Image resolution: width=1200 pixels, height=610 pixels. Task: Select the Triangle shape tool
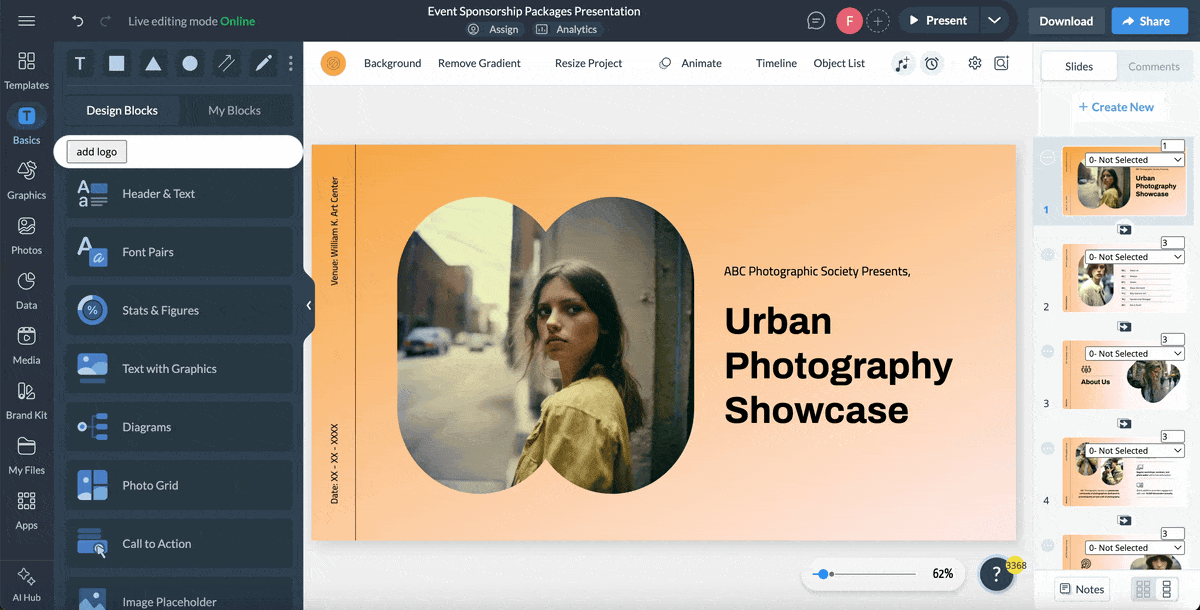[152, 63]
